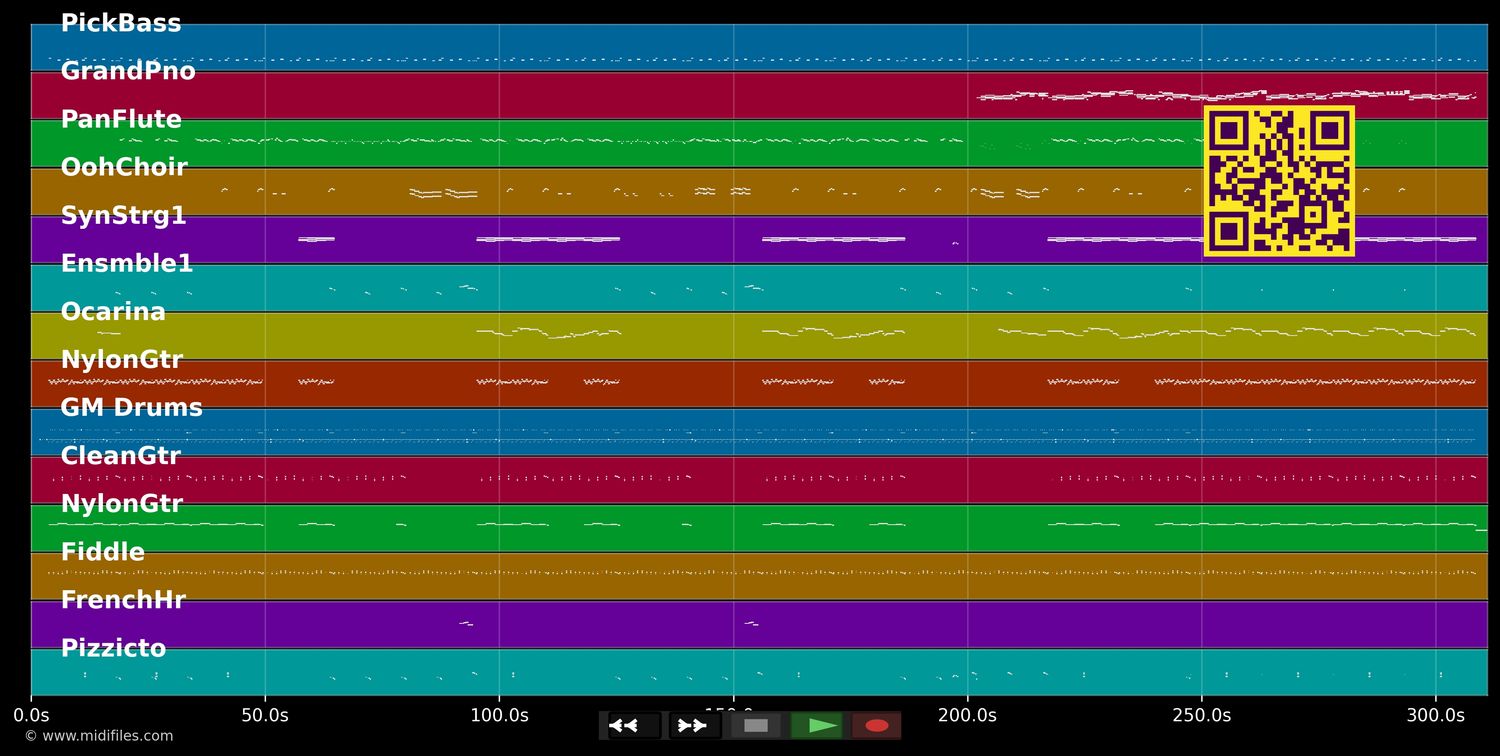Open the www.midifiles.com copyright link

pos(98,736)
